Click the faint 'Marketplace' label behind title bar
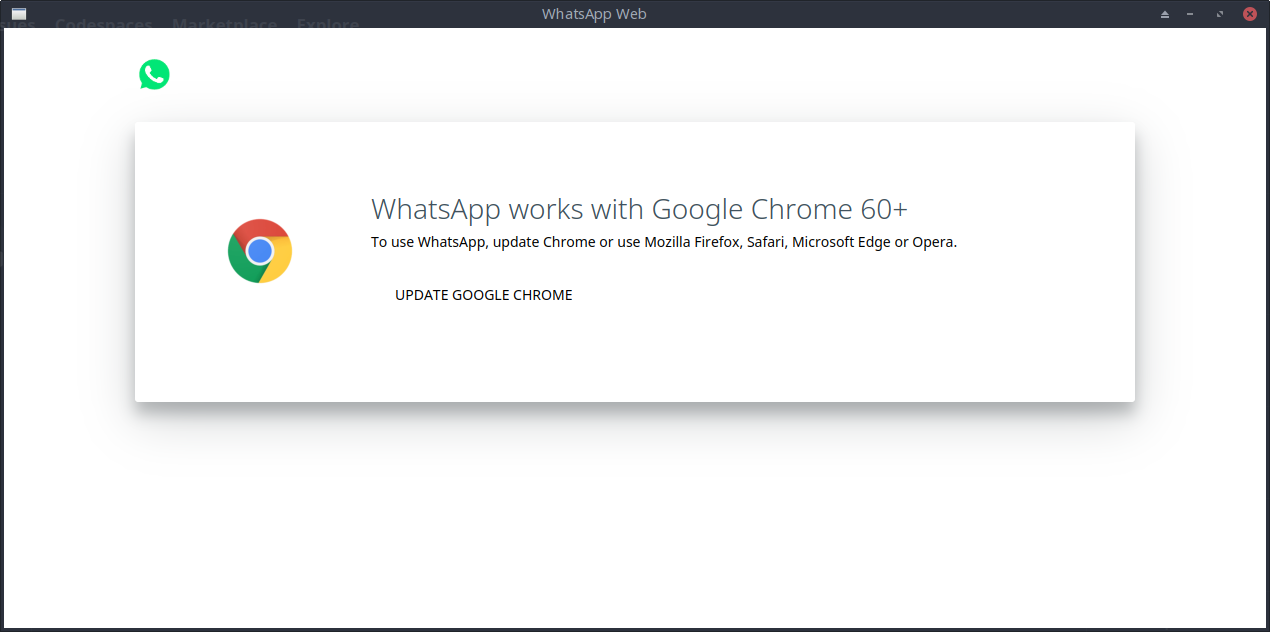The height and width of the screenshot is (632, 1270). click(224, 24)
